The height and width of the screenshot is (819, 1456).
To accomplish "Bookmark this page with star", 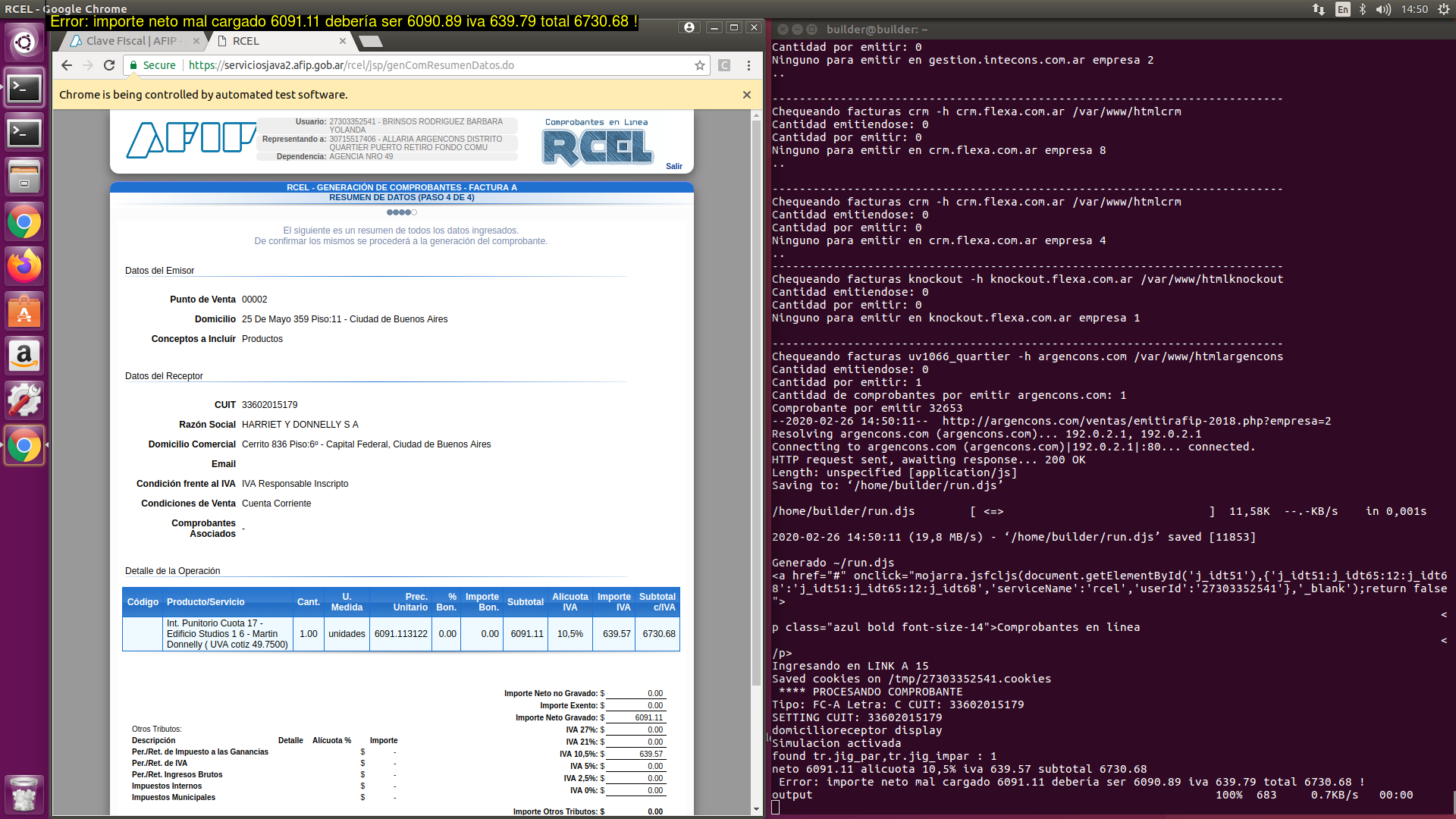I will coord(700,65).
